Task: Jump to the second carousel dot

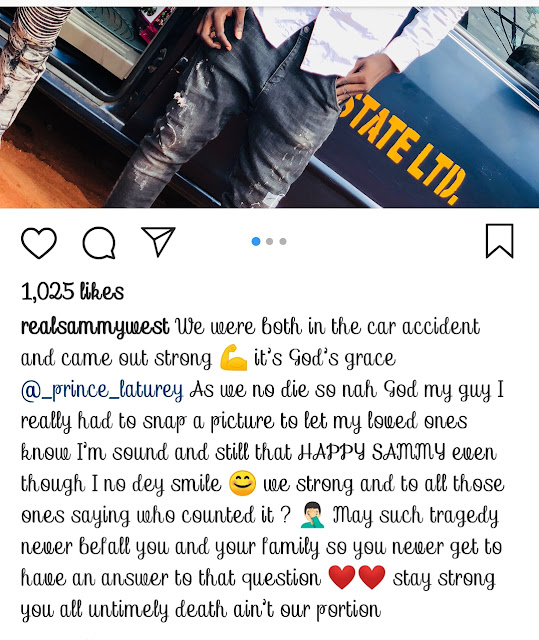Action: [x=269, y=241]
